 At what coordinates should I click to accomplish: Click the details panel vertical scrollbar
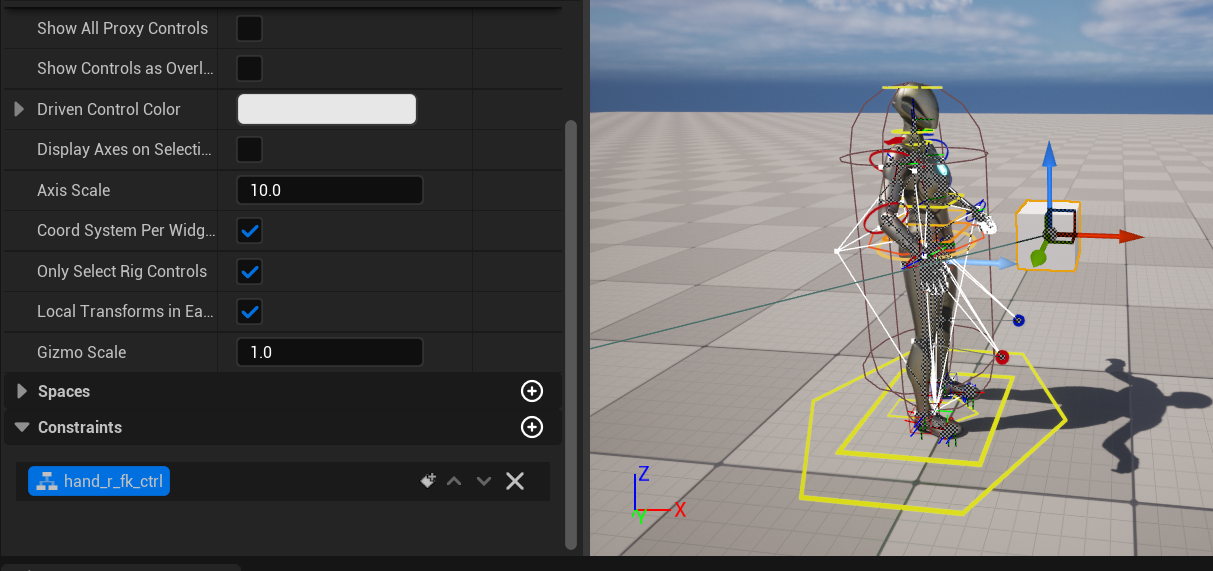pos(571,335)
